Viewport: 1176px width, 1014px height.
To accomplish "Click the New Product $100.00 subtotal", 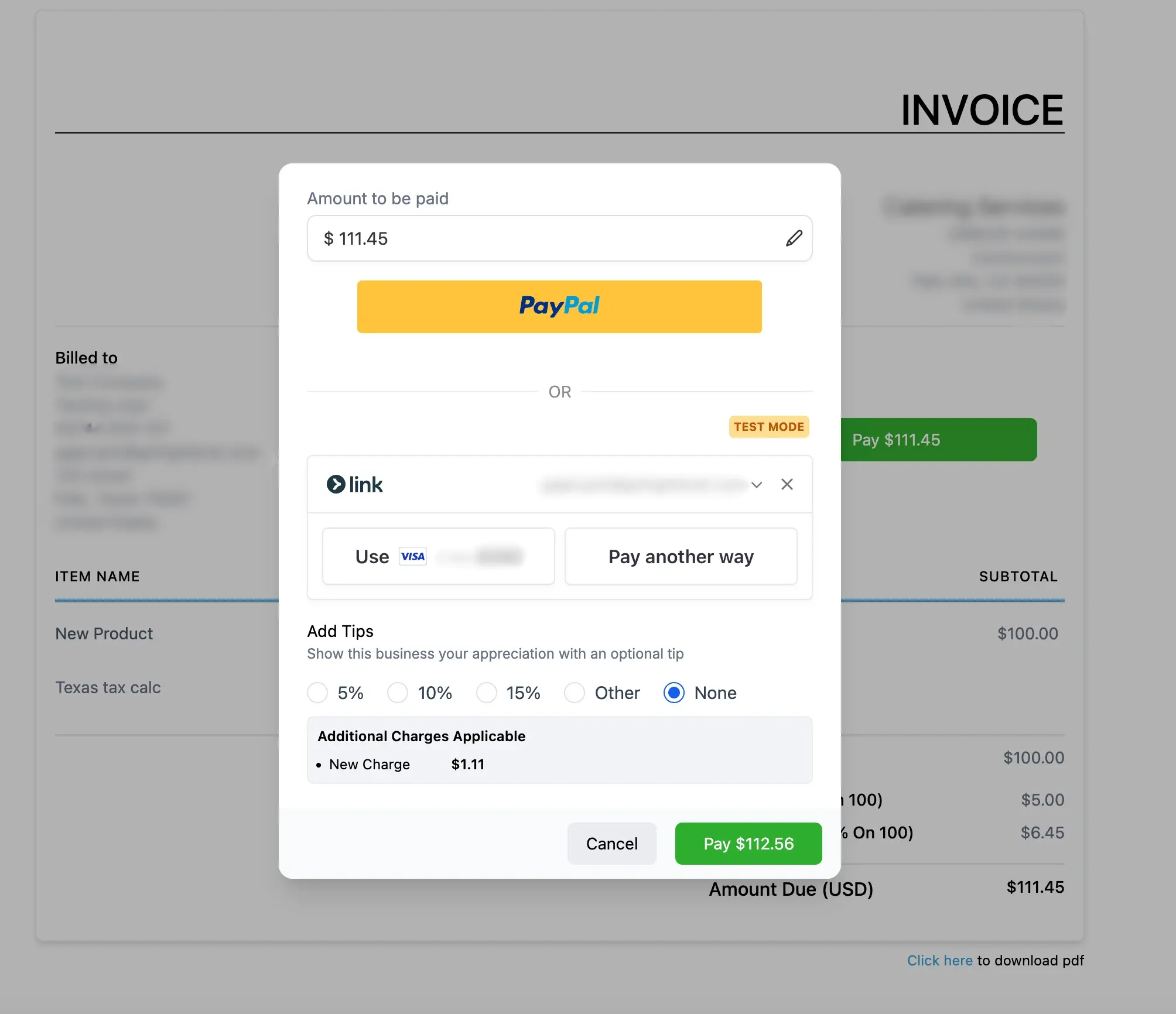I will coord(1028,633).
